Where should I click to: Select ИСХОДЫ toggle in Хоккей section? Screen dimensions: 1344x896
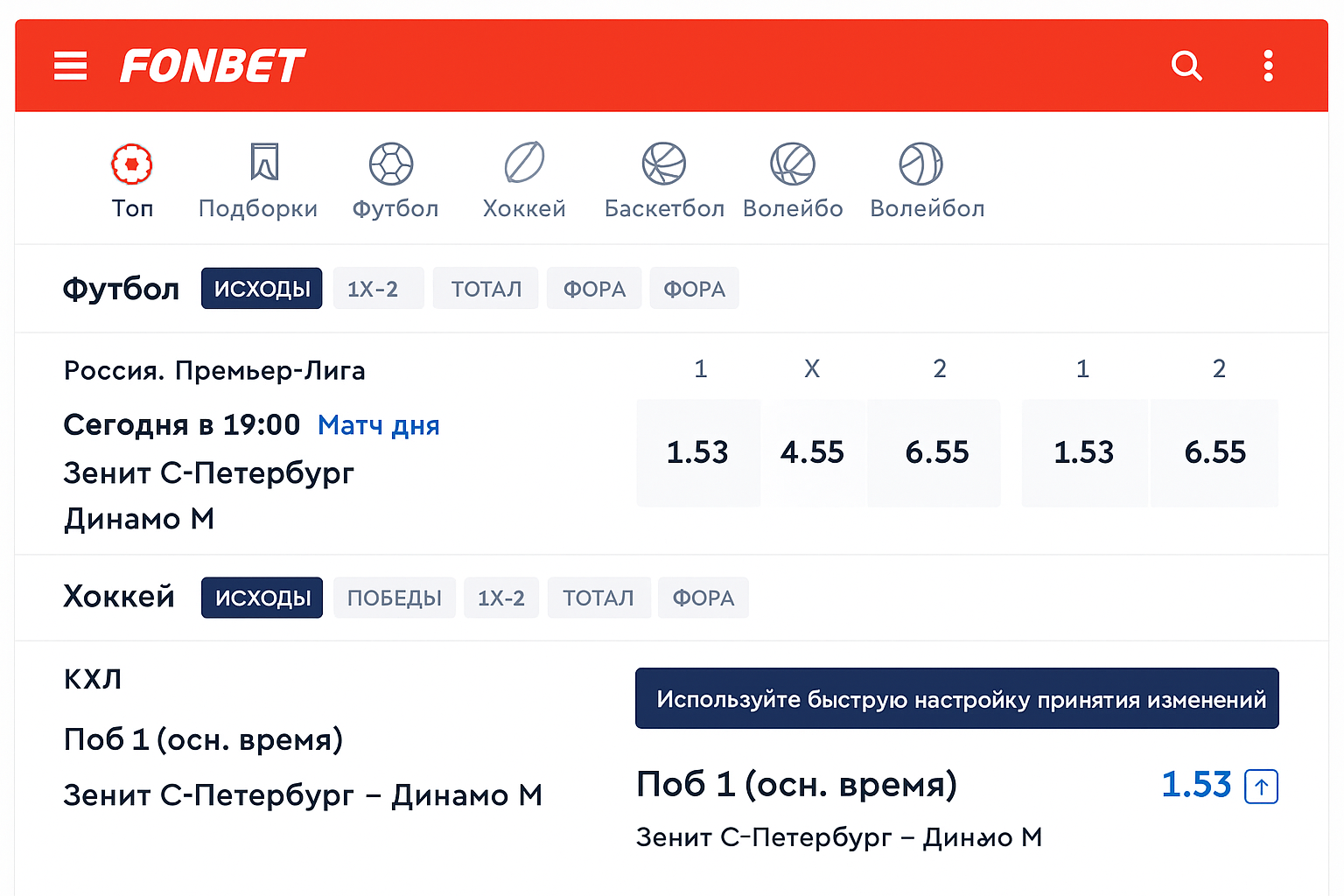pyautogui.click(x=262, y=598)
